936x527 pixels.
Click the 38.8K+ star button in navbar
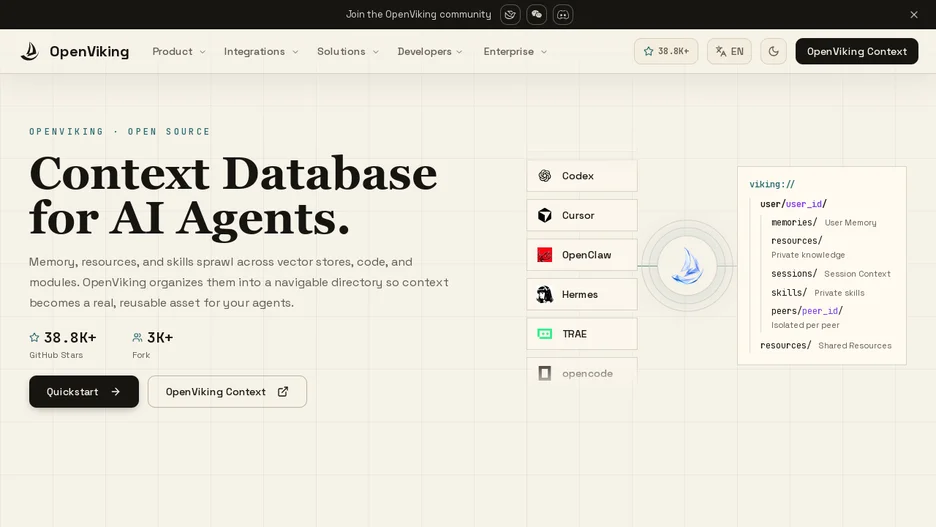point(666,51)
